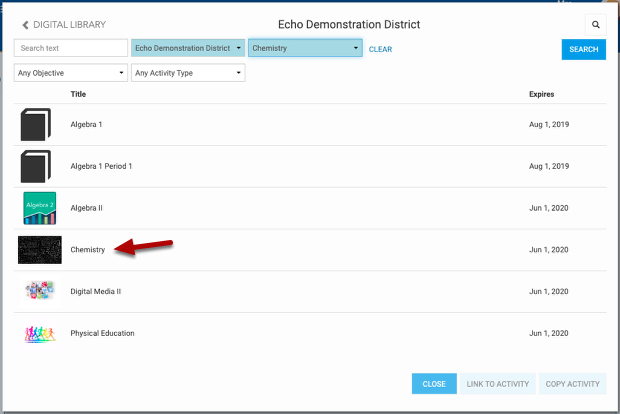Click the back arrow beside Digital Library
This screenshot has width=620, height=414.
tap(25, 24)
